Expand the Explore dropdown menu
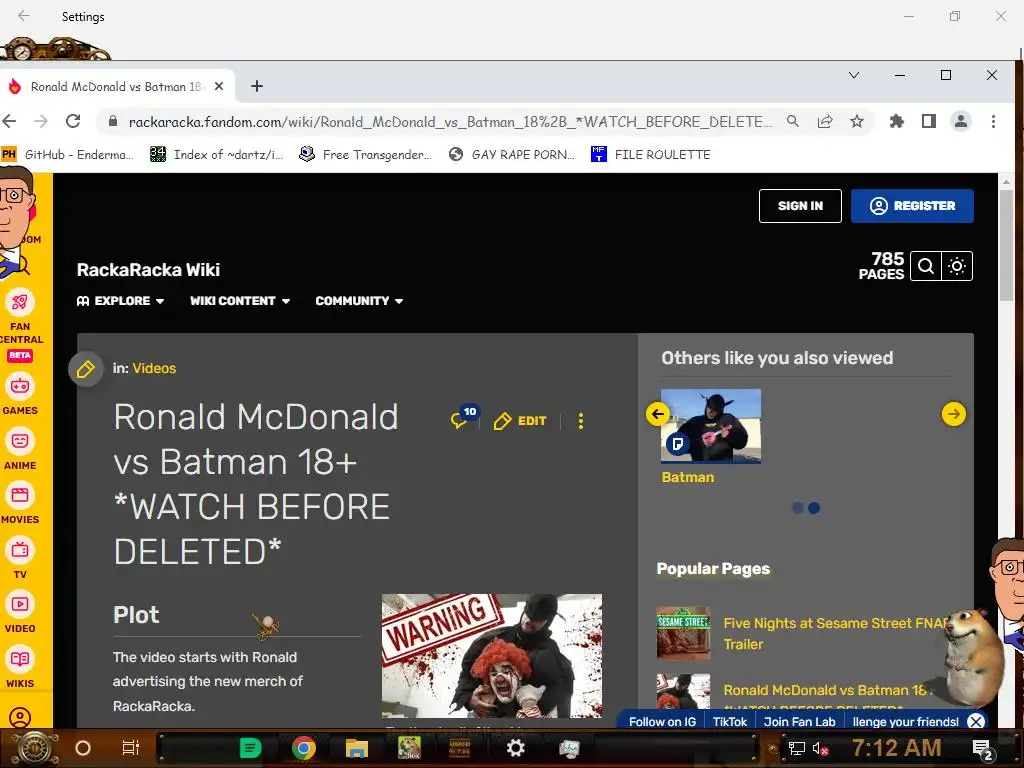Image resolution: width=1024 pixels, height=768 pixels. pyautogui.click(x=120, y=301)
